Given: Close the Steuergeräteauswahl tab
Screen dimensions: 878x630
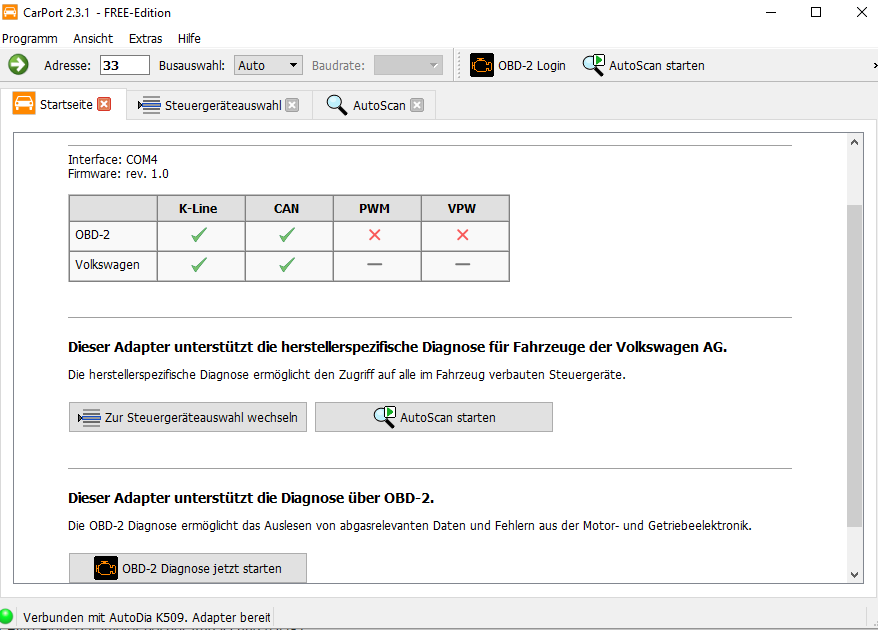Looking at the screenshot, I should click(x=292, y=105).
